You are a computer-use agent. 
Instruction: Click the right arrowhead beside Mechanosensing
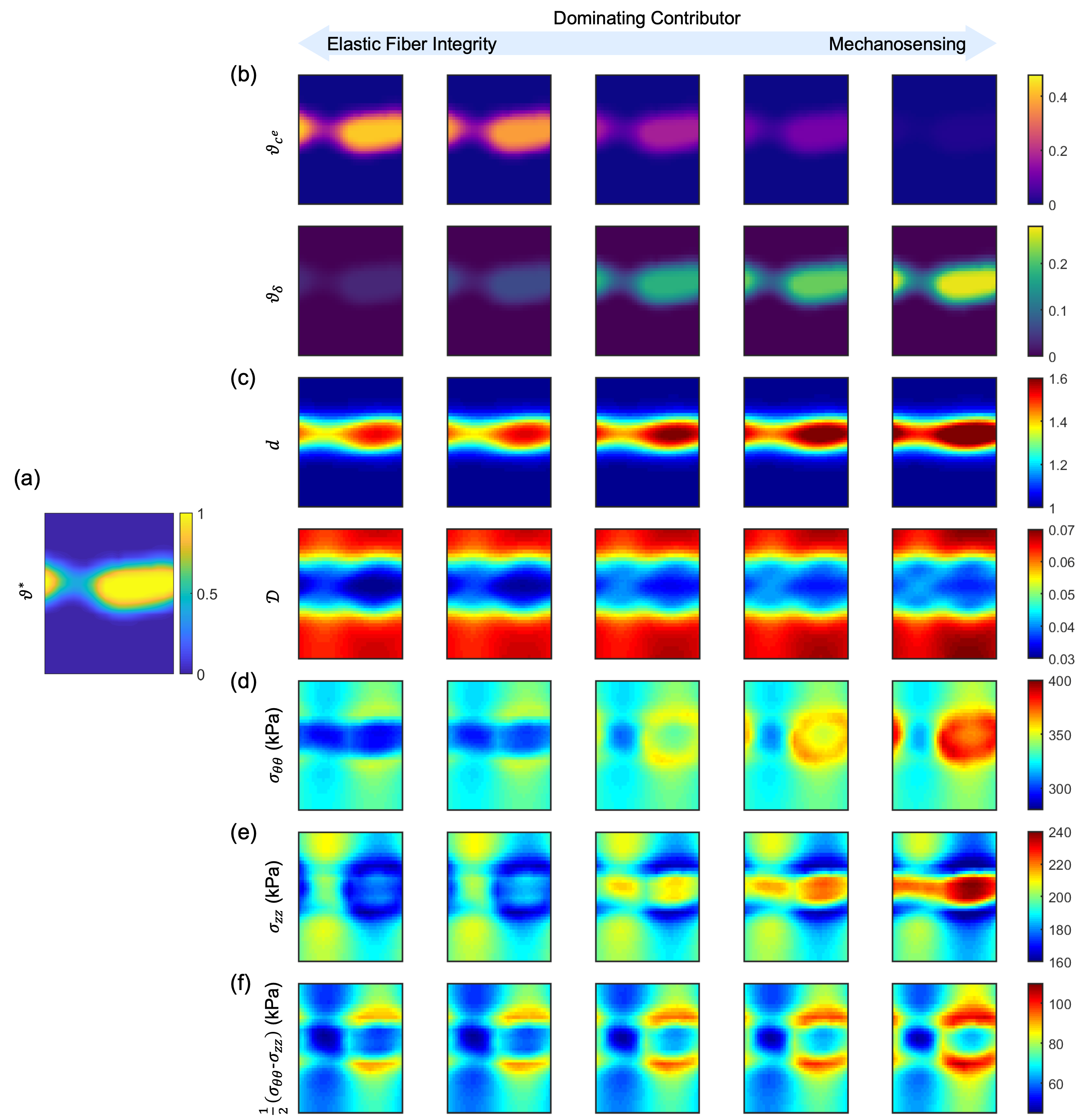pos(981,43)
